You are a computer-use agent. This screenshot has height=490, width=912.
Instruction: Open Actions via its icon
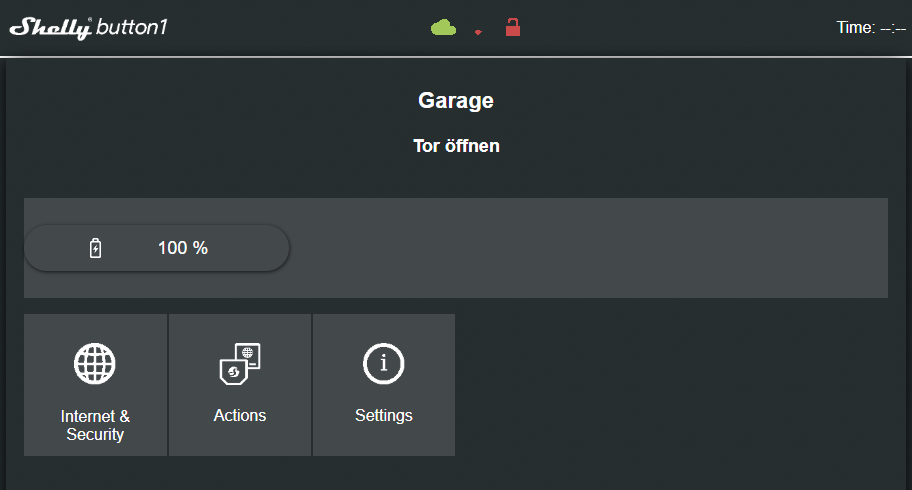point(240,363)
